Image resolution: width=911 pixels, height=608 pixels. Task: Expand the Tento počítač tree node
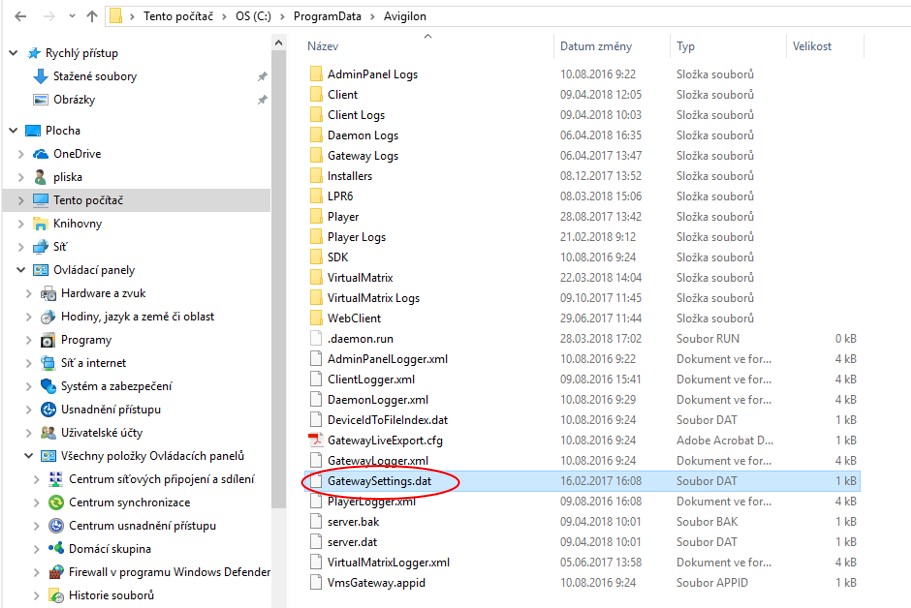click(22, 200)
